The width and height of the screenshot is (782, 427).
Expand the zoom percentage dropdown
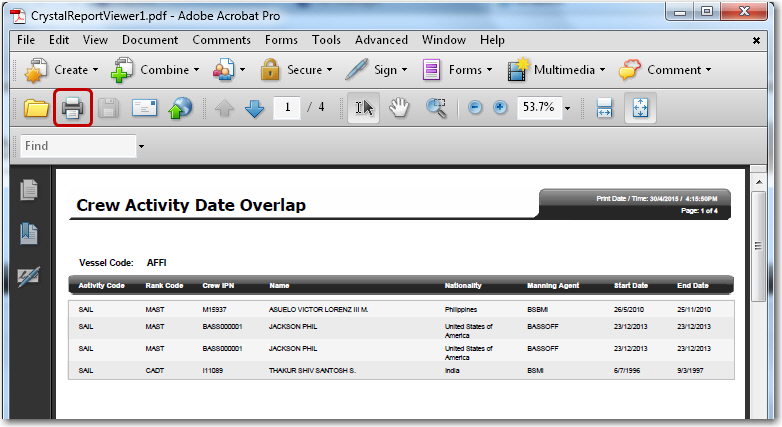pyautogui.click(x=567, y=108)
